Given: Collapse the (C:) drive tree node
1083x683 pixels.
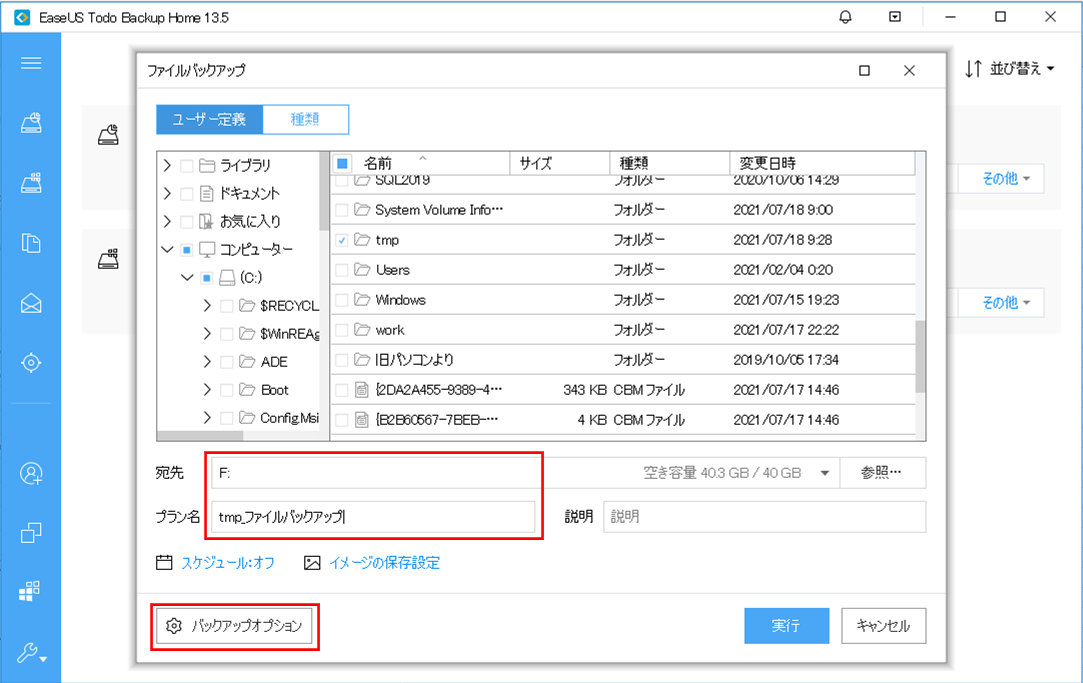Looking at the screenshot, I should pos(187,277).
